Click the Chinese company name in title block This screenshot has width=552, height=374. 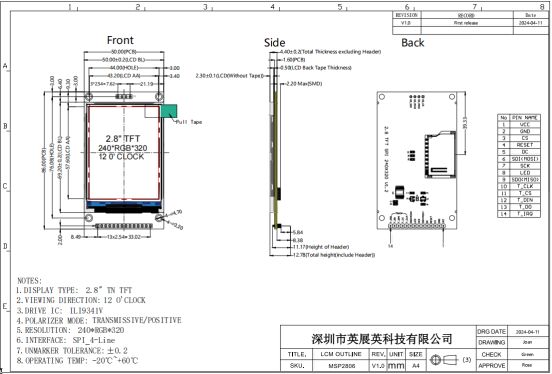pyautogui.click(x=382, y=339)
